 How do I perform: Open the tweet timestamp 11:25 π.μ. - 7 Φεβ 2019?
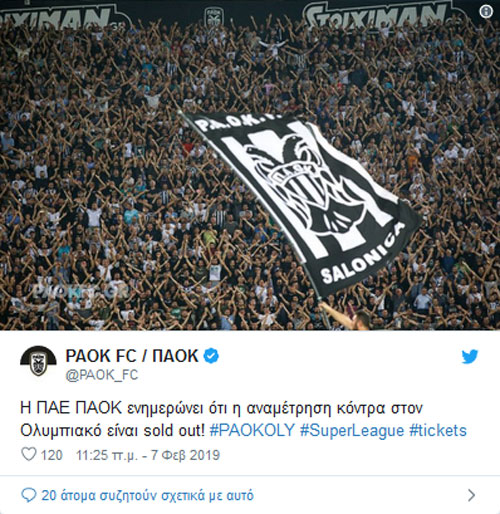(x=148, y=455)
